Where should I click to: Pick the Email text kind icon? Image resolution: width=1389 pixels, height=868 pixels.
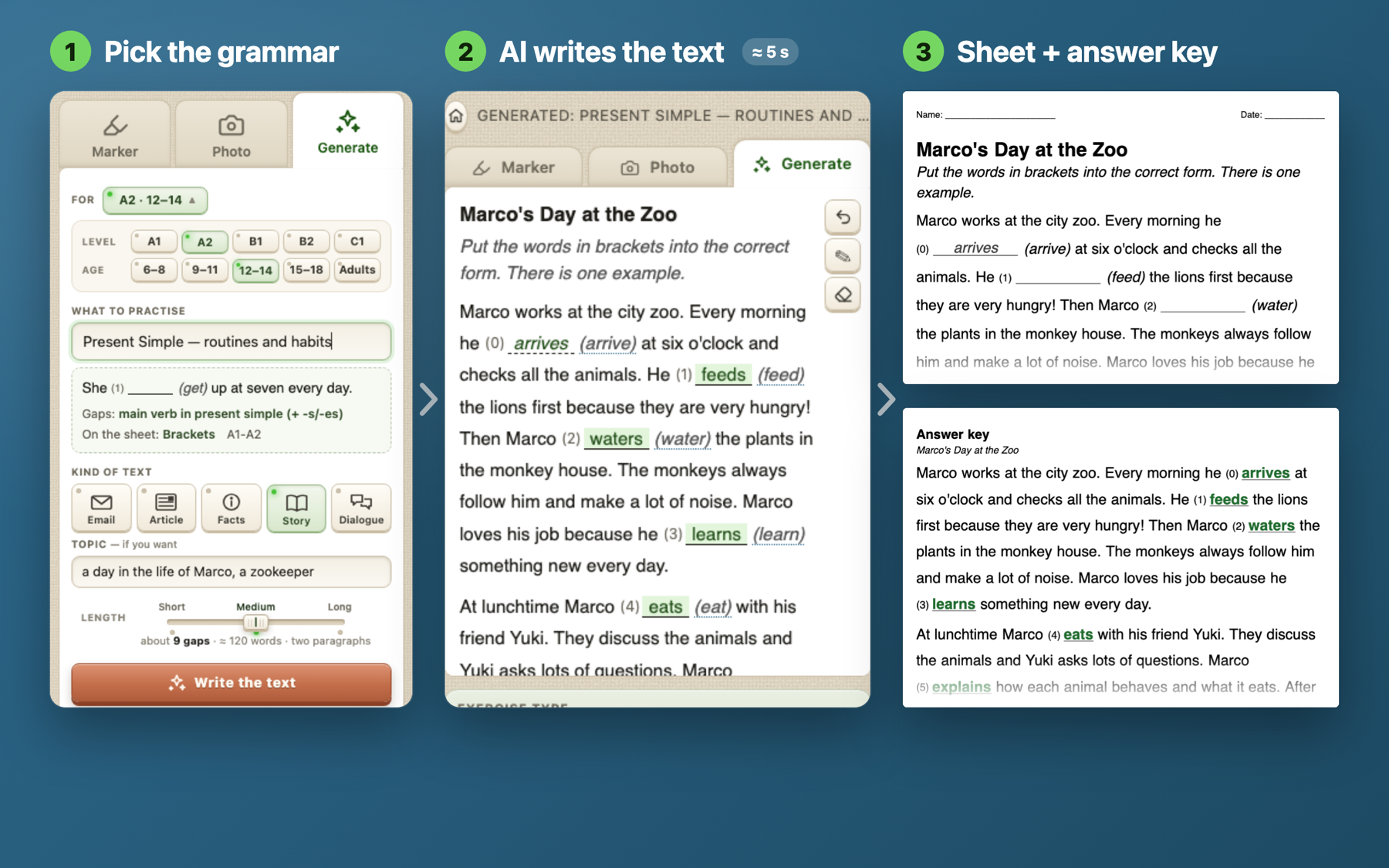pos(101,508)
